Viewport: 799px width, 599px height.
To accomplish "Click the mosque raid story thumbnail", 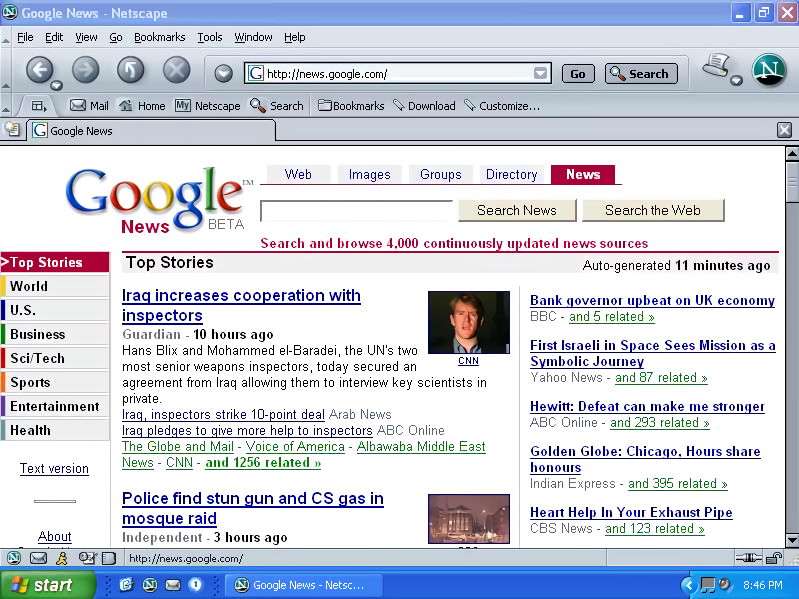I will 469,519.
